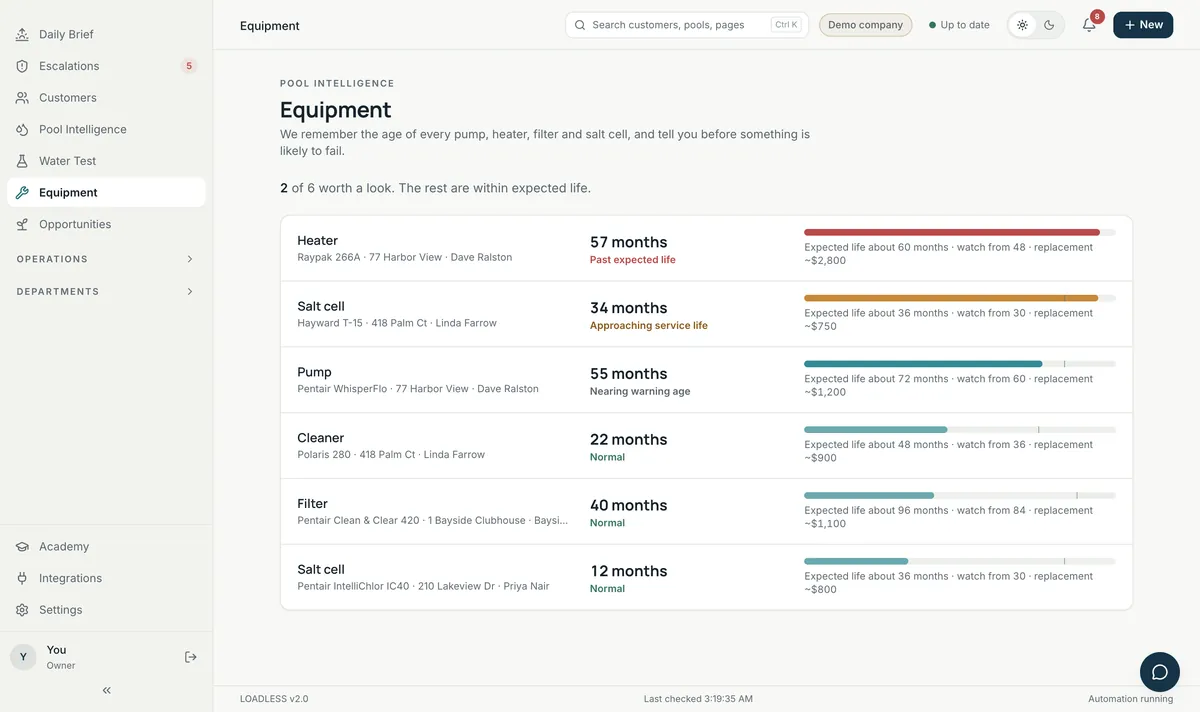
Task: Open the Heater Raypak 266A row
Action: 706,249
